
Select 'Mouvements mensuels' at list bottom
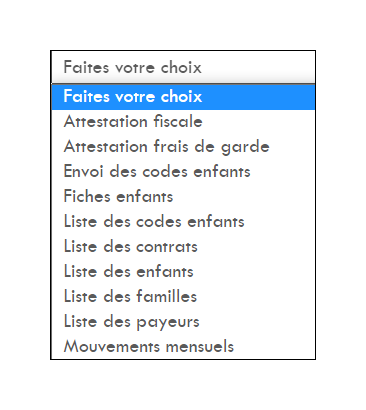pos(183,347)
